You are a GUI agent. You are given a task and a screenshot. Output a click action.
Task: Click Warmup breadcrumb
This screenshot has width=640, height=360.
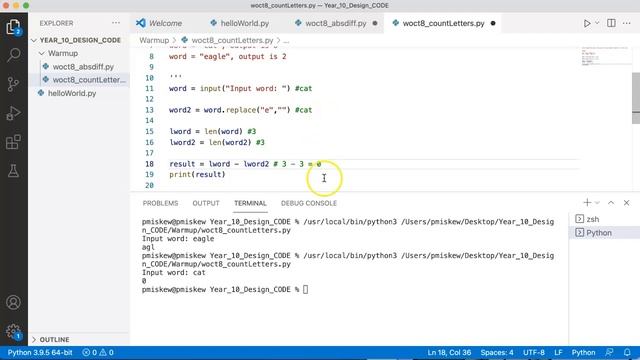(x=154, y=40)
